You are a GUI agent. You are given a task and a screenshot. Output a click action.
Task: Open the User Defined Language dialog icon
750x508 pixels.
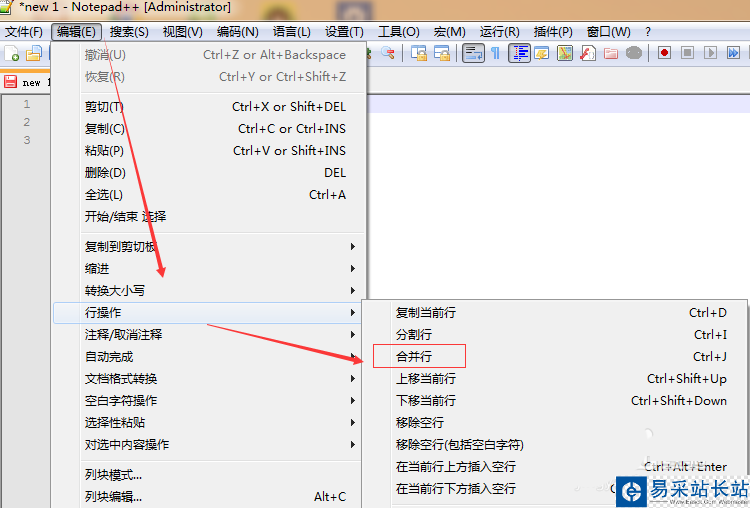pos(541,53)
